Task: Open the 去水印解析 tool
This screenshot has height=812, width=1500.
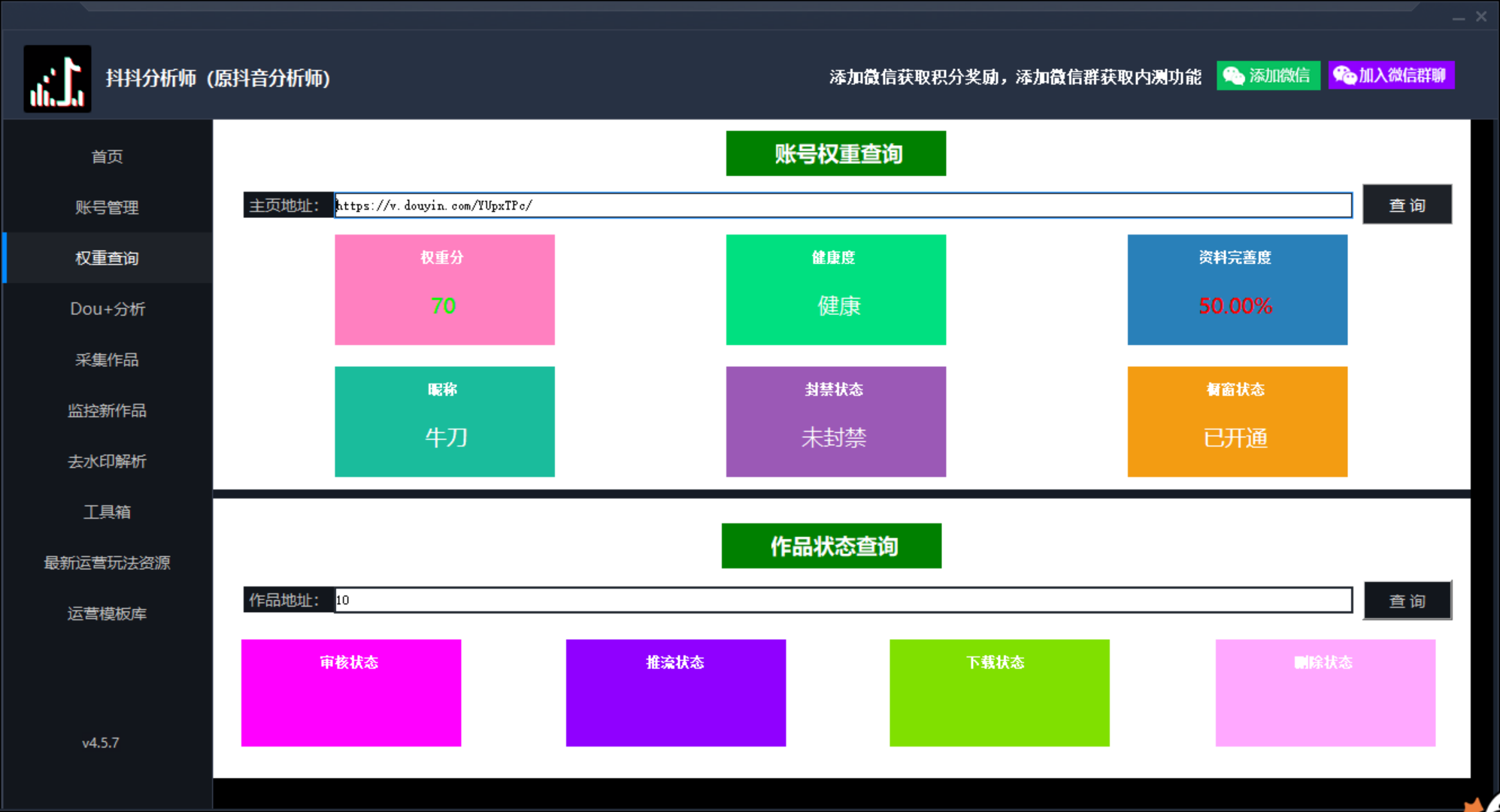Action: [108, 461]
